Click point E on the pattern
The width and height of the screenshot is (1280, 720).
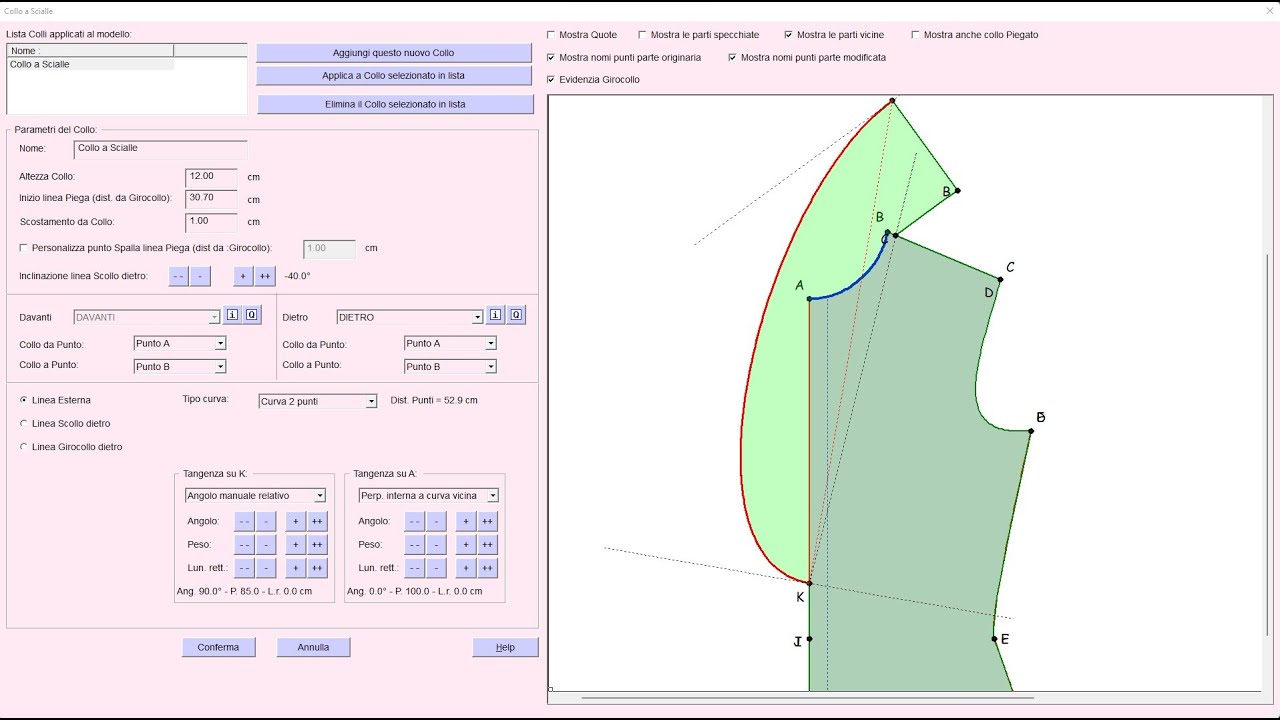click(994, 639)
